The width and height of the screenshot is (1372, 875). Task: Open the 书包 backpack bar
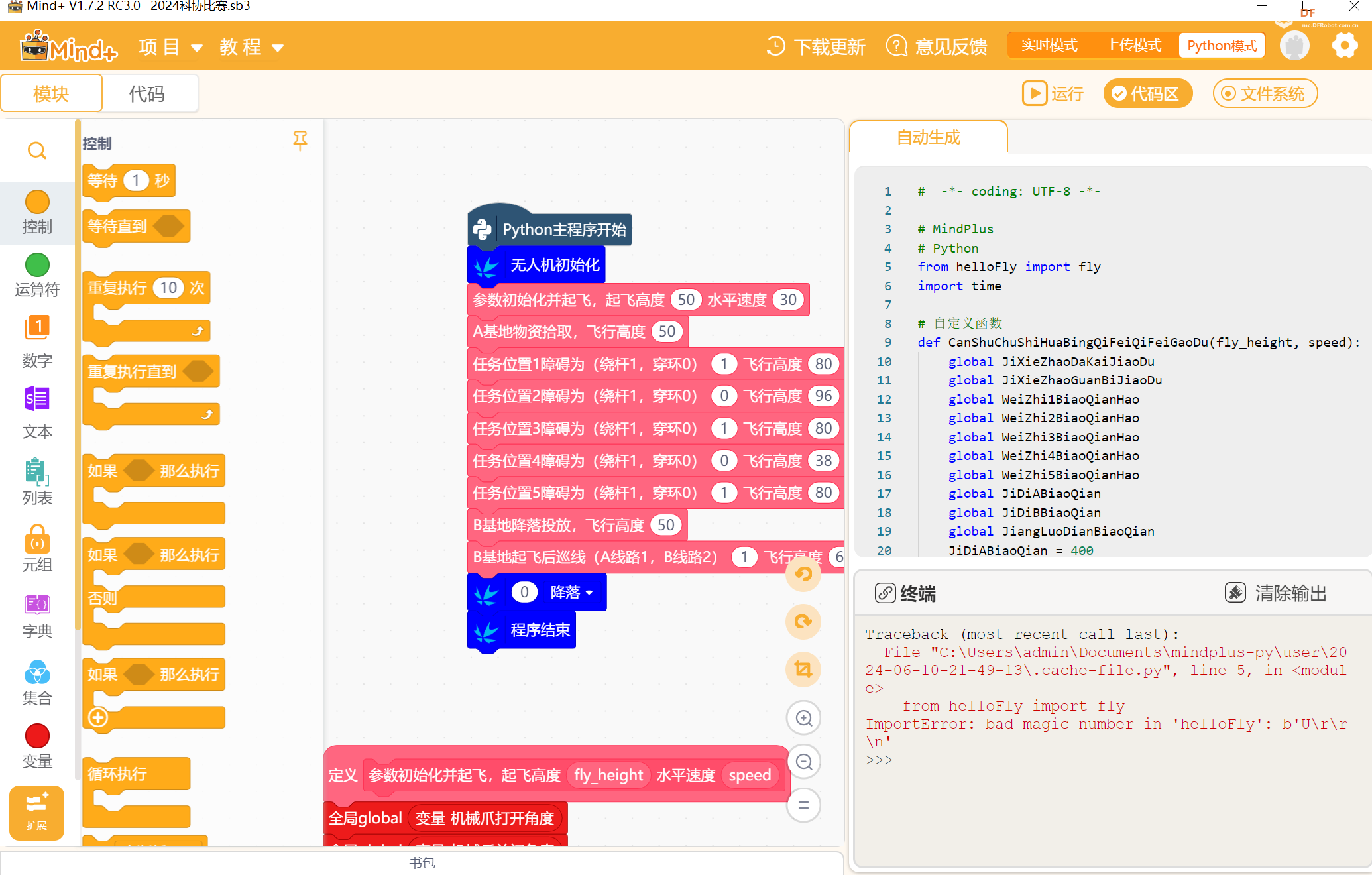(422, 862)
